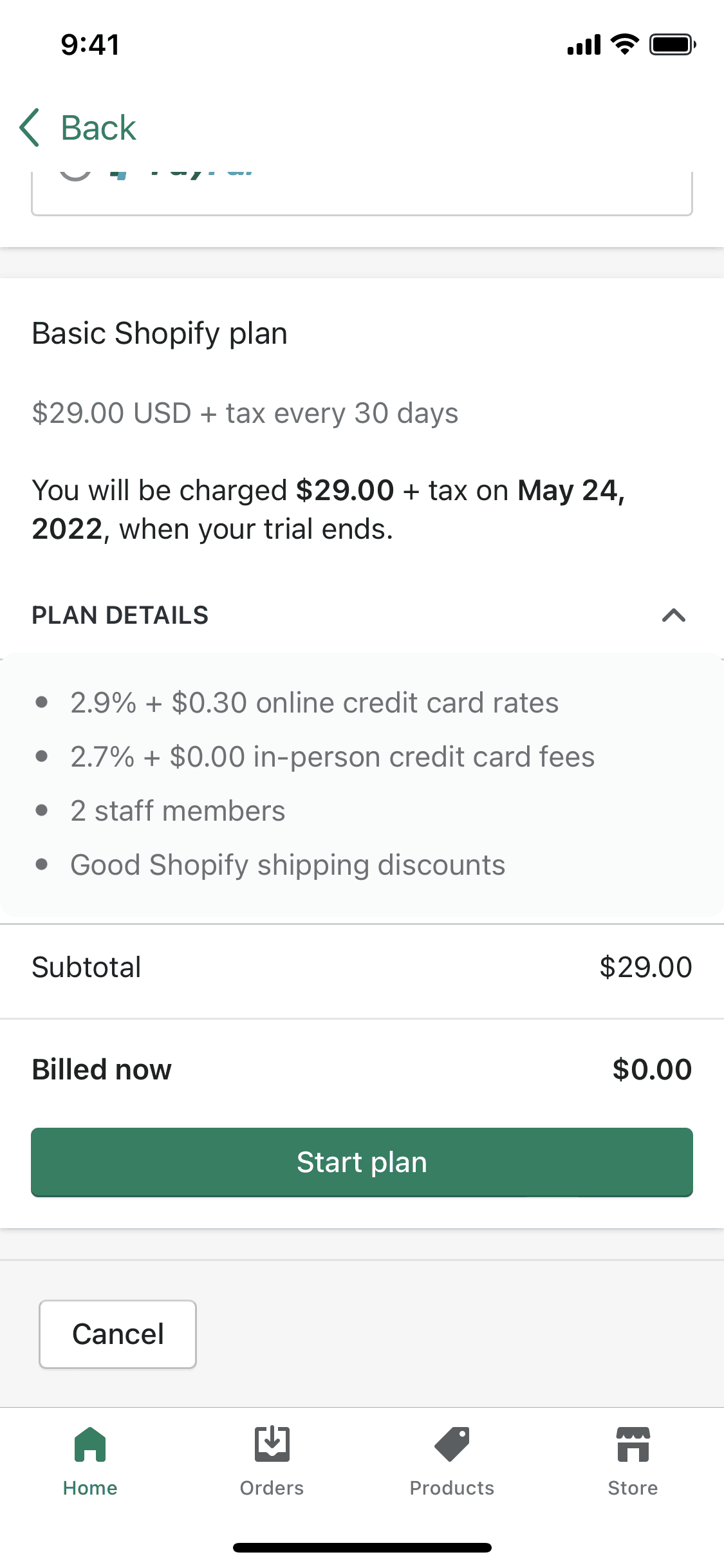Tap the cellular signal bars icon
Screen dimensions: 724x1568
[x=584, y=45]
